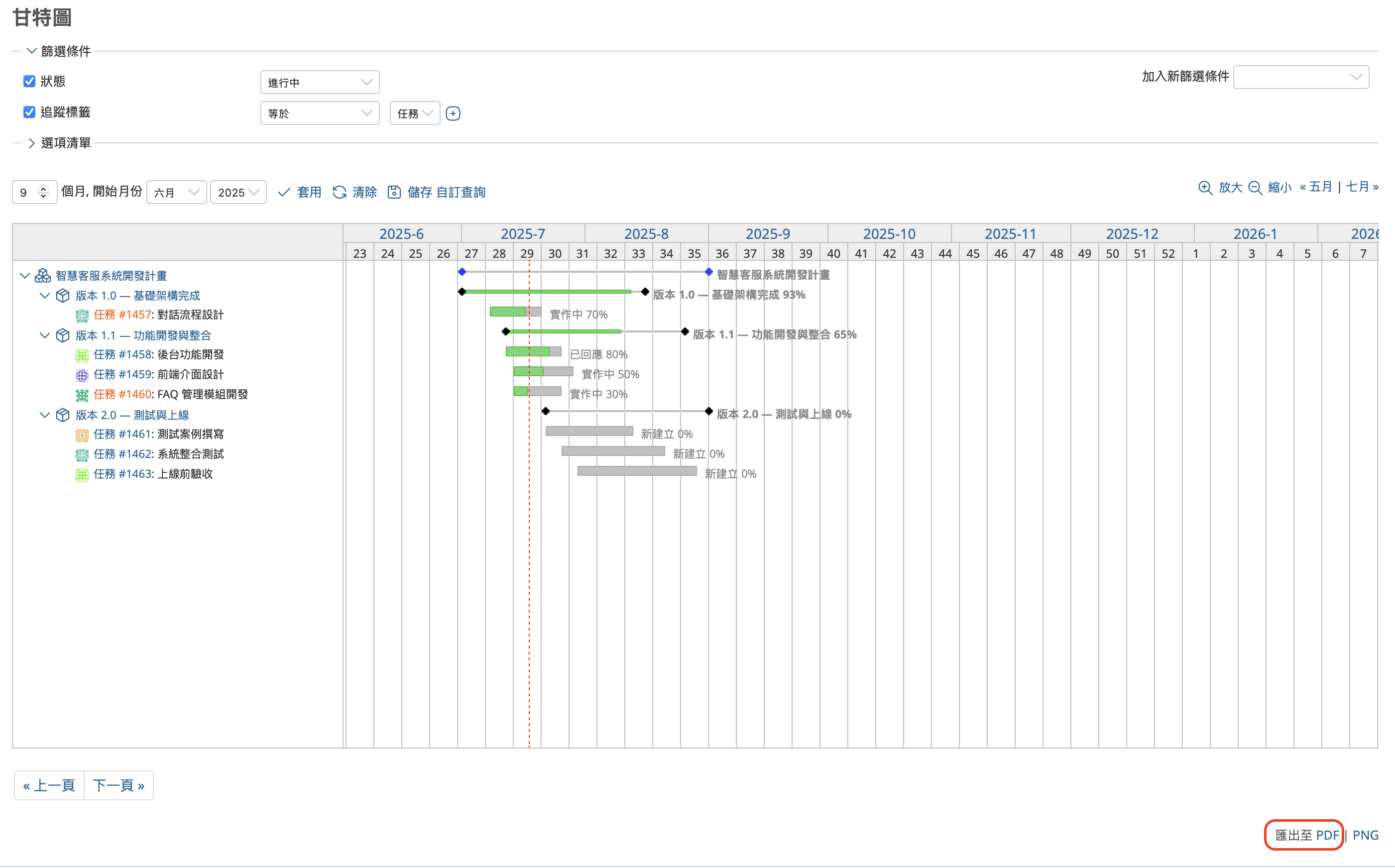
Task: Open the 進行中 status dropdown
Action: [320, 82]
